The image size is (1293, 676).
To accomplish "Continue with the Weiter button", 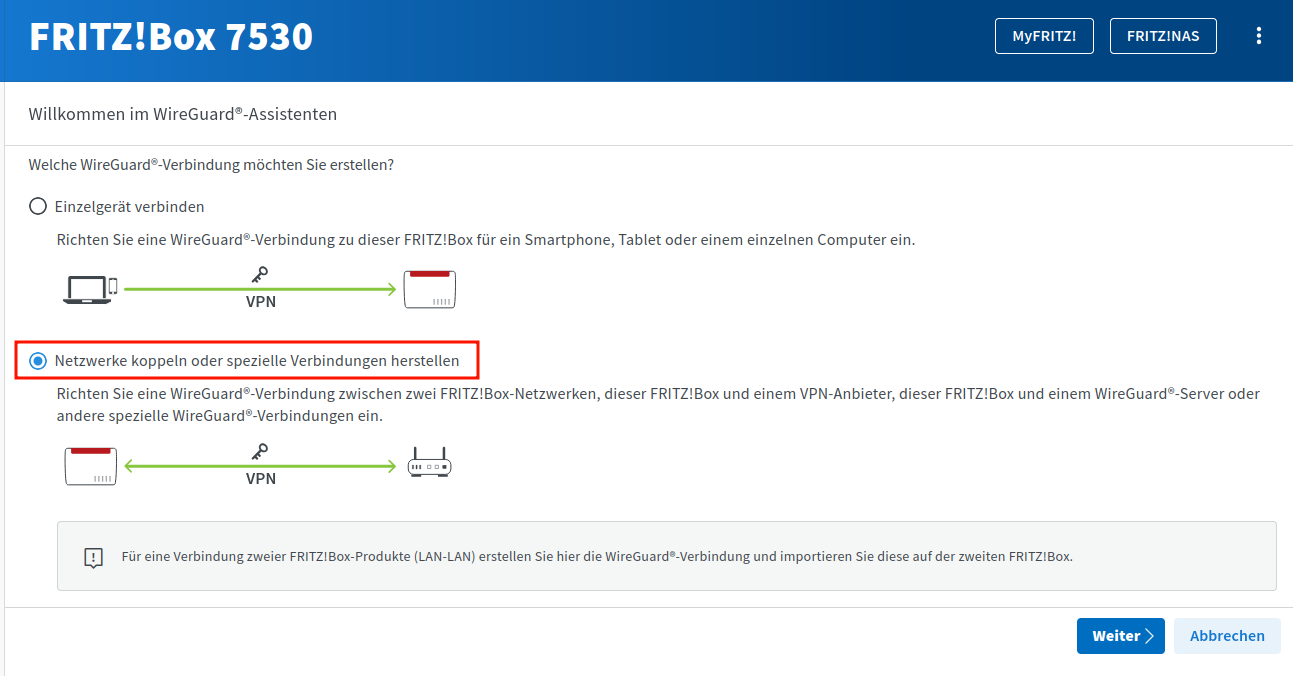I will [x=1120, y=636].
